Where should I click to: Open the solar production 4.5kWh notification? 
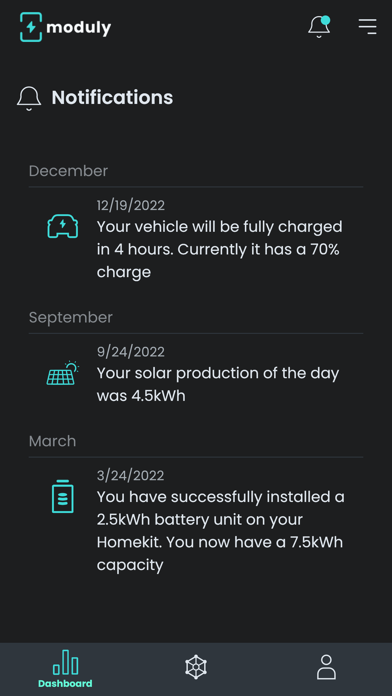click(x=196, y=374)
